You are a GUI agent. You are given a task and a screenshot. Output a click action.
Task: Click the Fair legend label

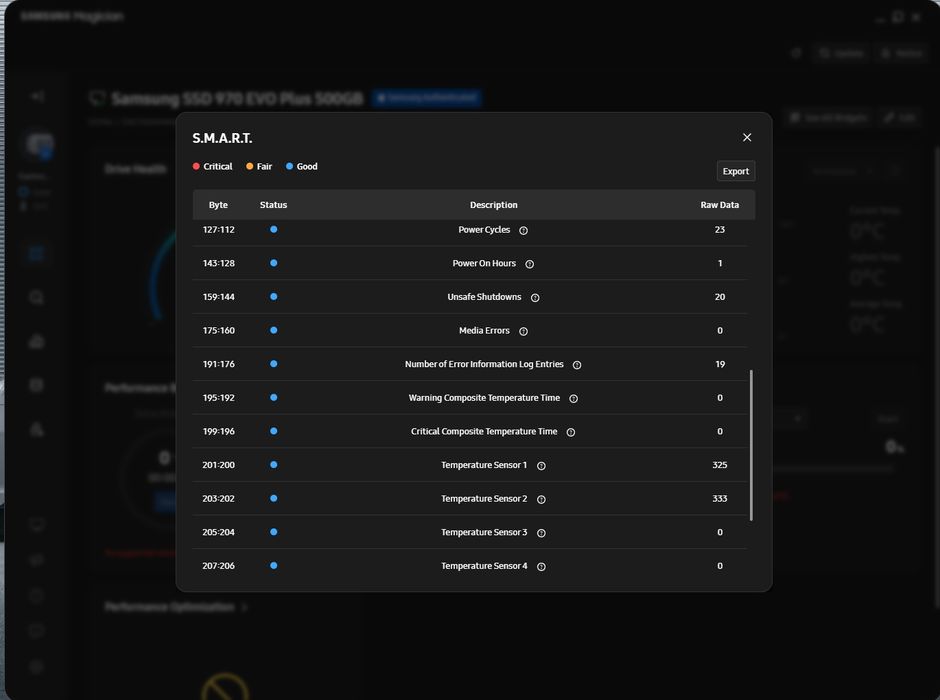coord(264,166)
